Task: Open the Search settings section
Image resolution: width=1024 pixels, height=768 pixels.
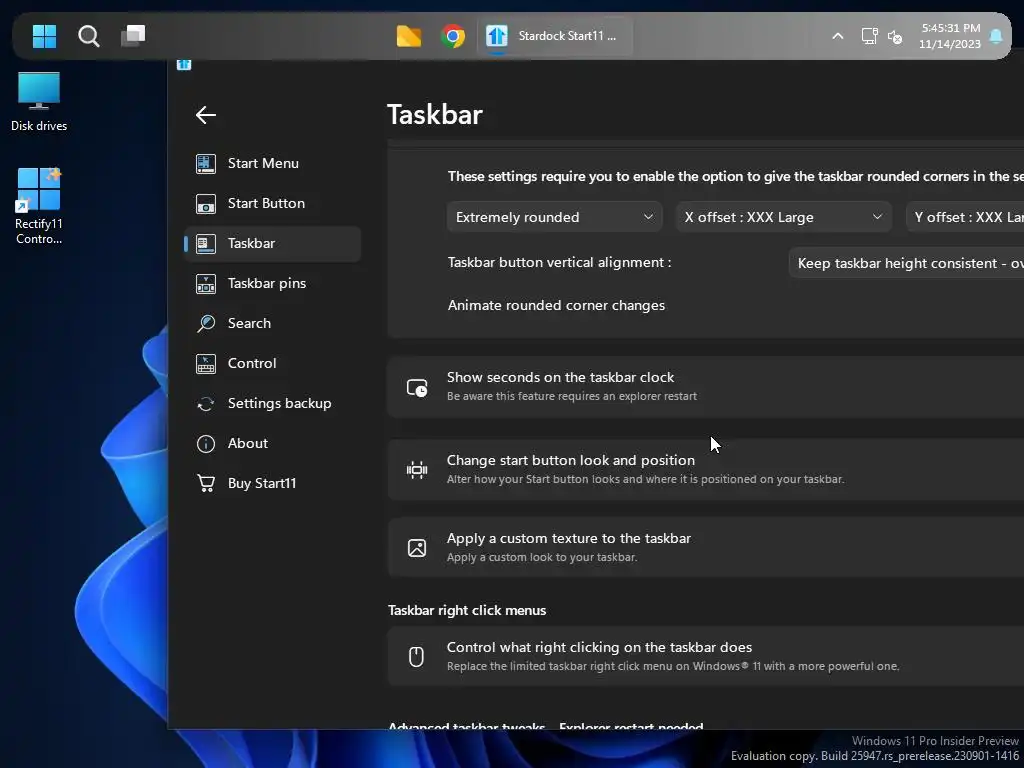Action: click(272, 323)
